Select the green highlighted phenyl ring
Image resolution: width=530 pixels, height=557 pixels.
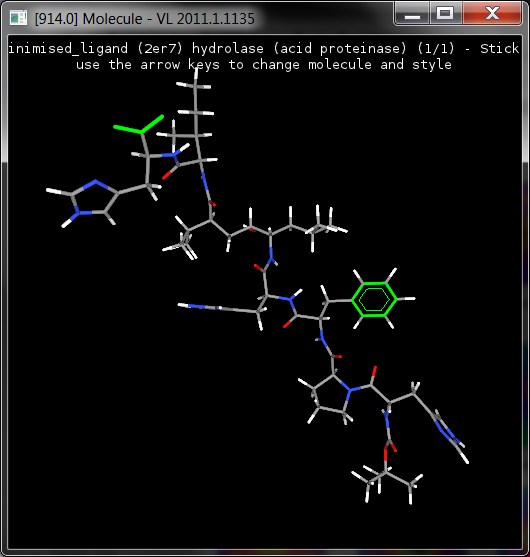374,299
